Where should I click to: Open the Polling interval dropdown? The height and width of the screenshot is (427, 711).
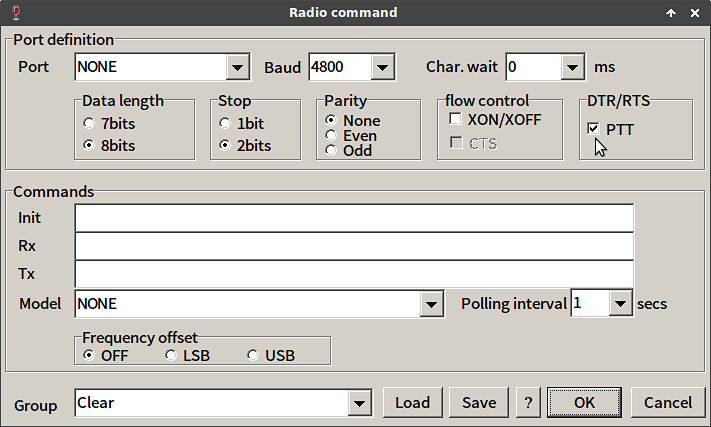[x=621, y=303]
